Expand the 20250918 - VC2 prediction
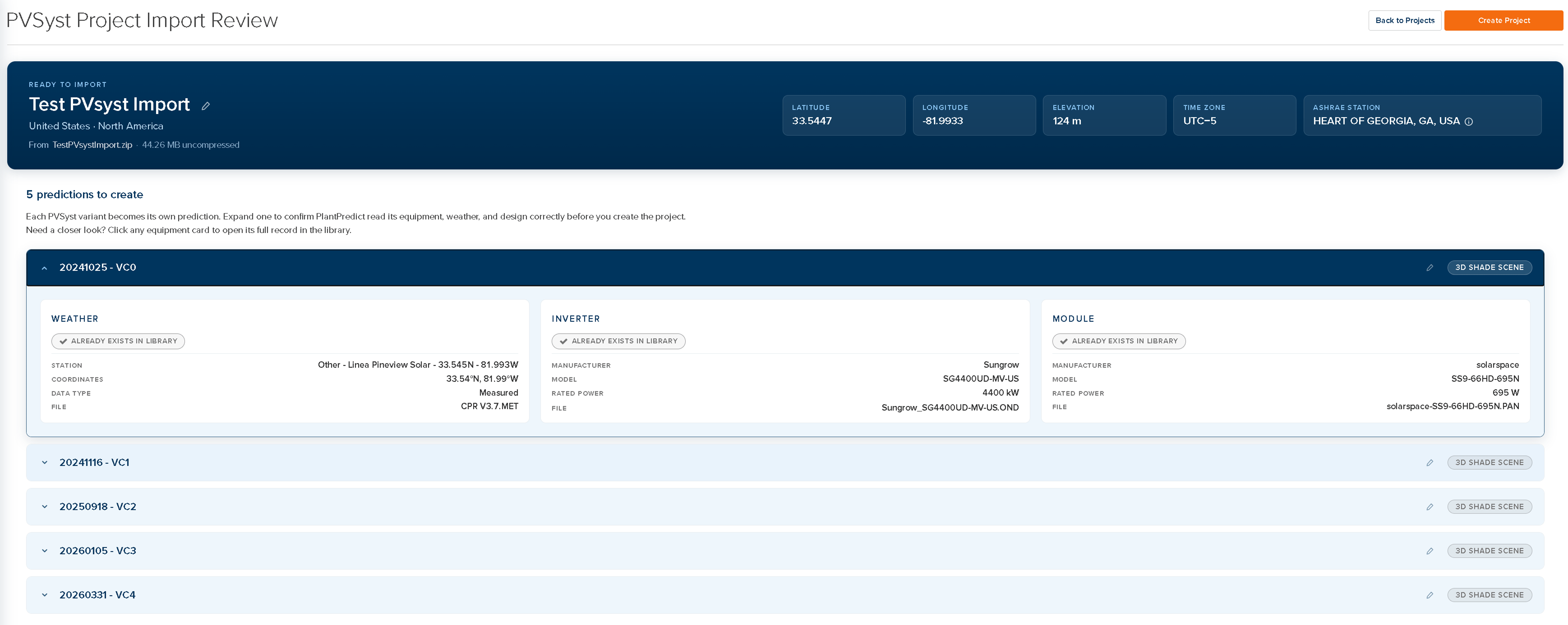 [45, 507]
